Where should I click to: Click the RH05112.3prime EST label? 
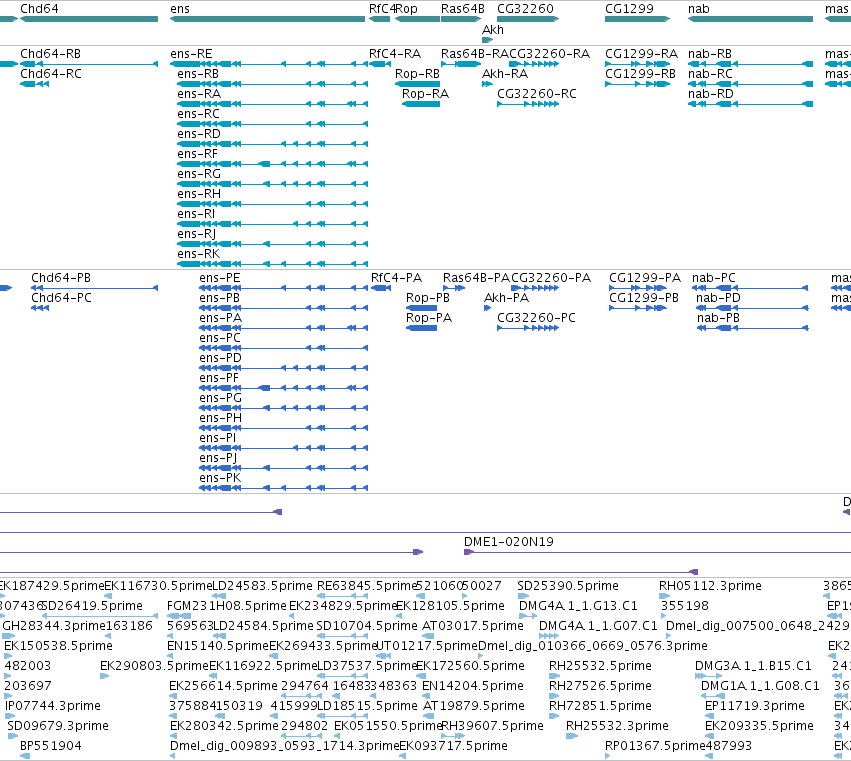[x=710, y=586]
